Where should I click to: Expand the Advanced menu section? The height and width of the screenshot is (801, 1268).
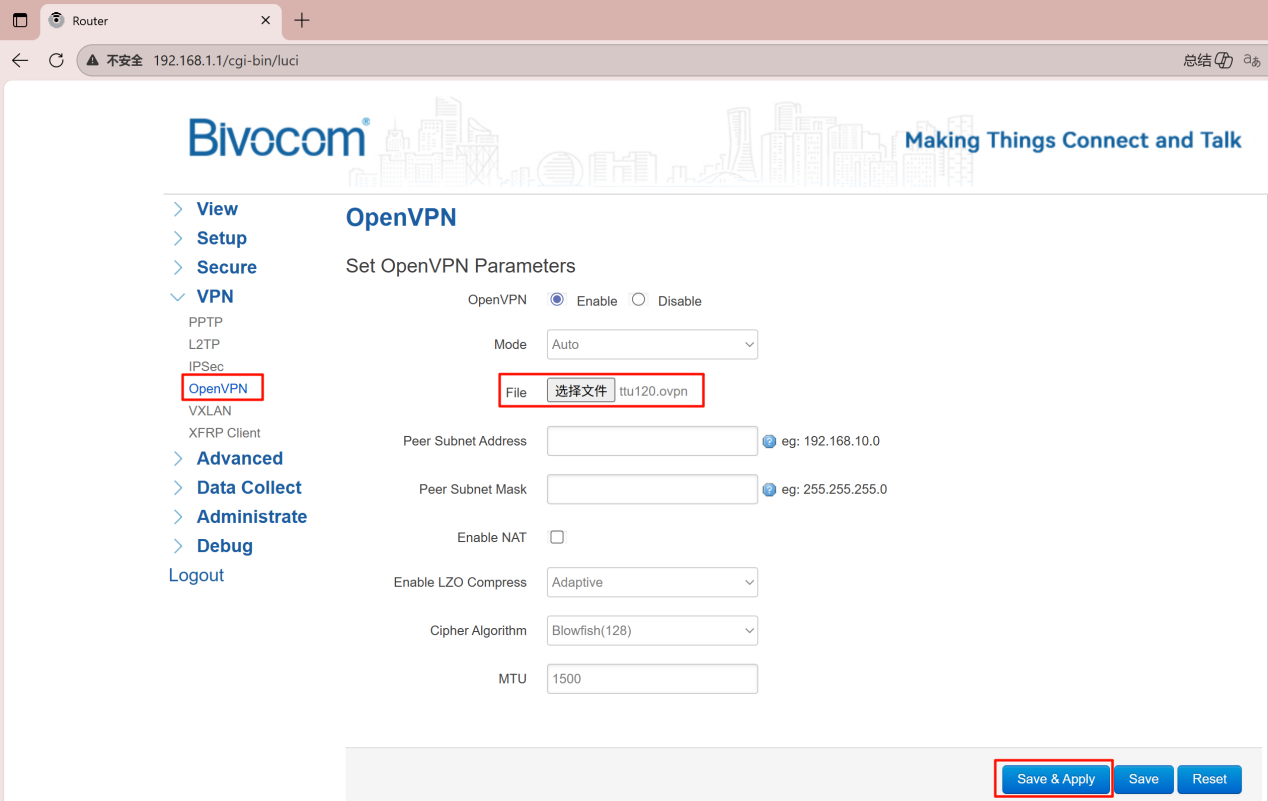click(x=239, y=458)
